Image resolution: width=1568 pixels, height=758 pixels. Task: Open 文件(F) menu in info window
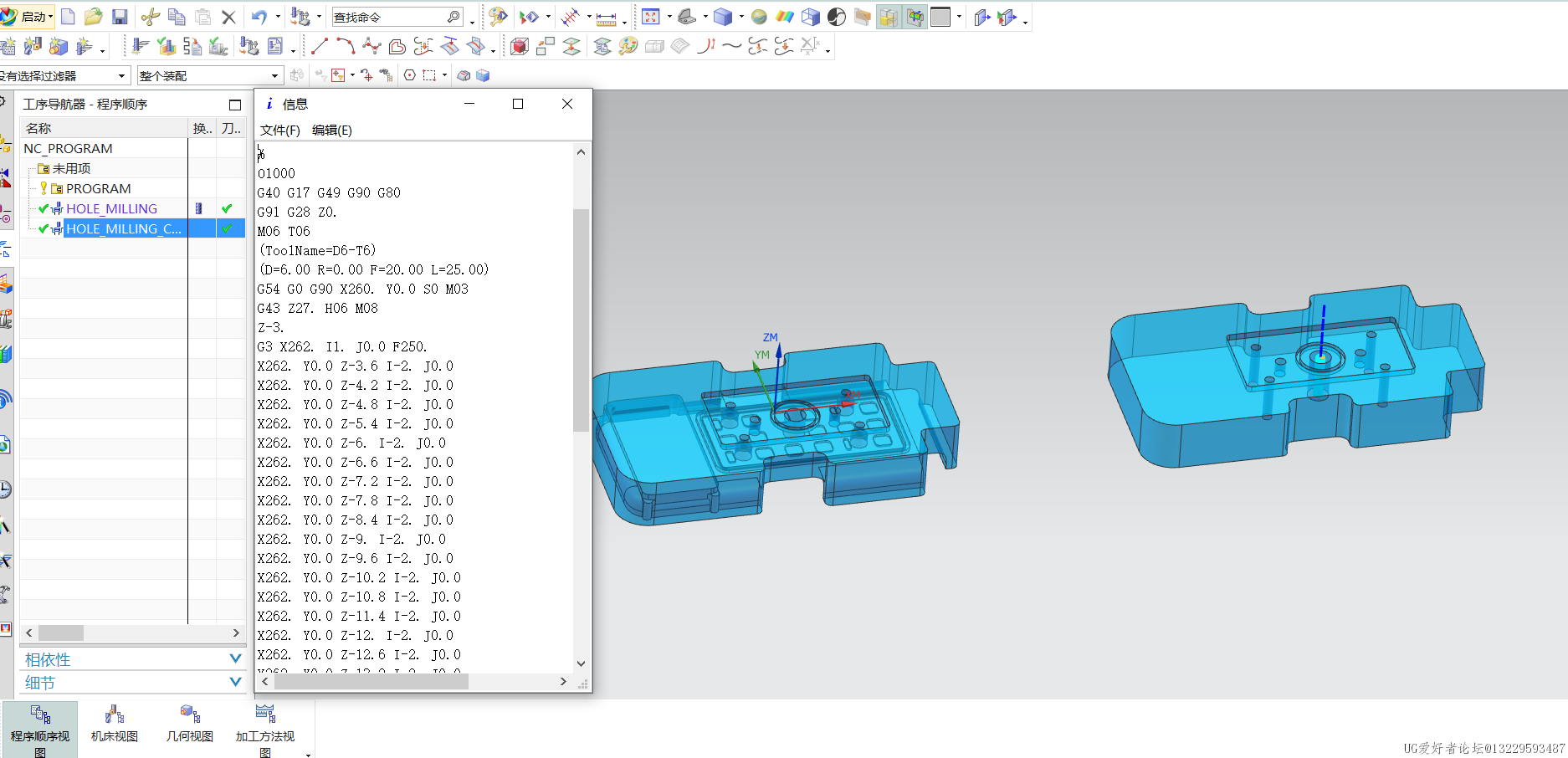280,130
